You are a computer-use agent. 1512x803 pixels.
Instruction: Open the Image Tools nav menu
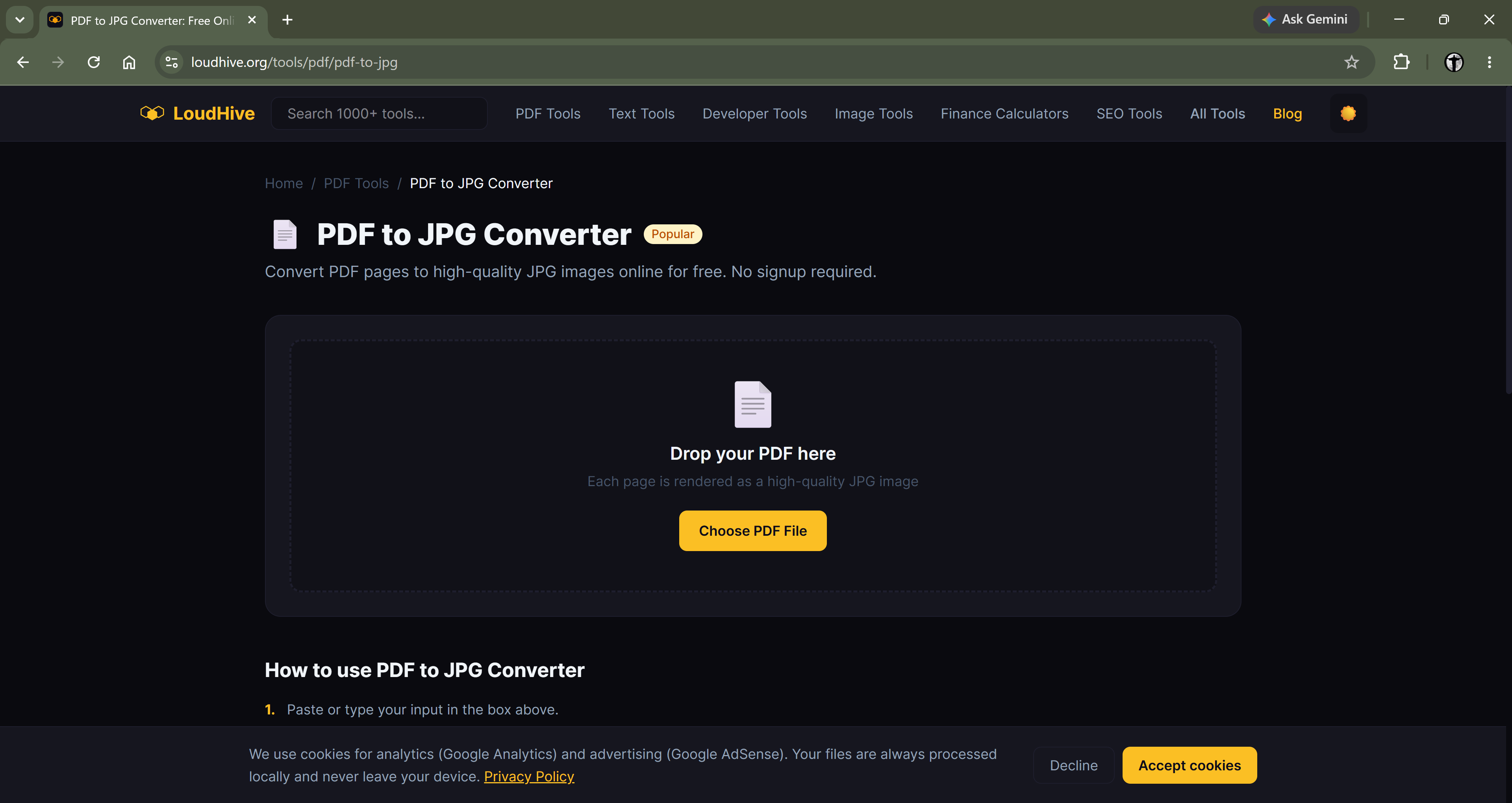pyautogui.click(x=873, y=113)
